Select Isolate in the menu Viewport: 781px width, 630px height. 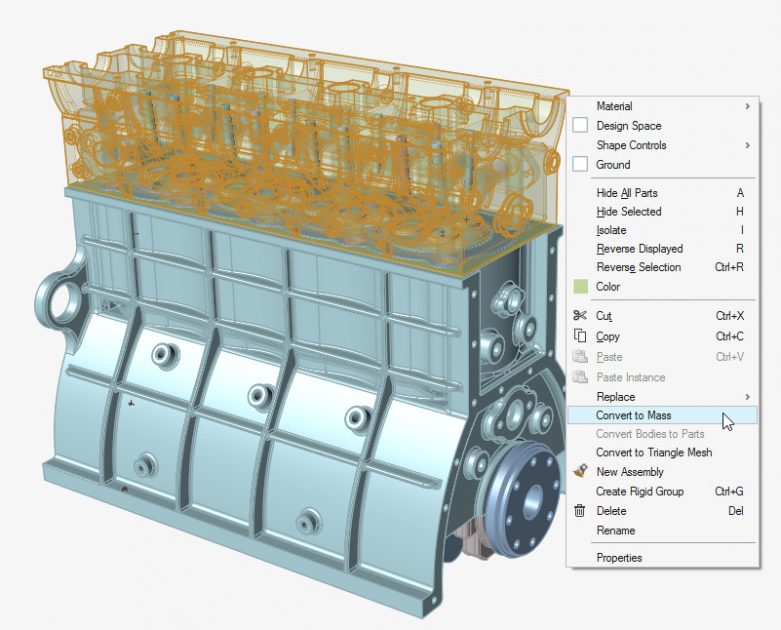coord(611,230)
